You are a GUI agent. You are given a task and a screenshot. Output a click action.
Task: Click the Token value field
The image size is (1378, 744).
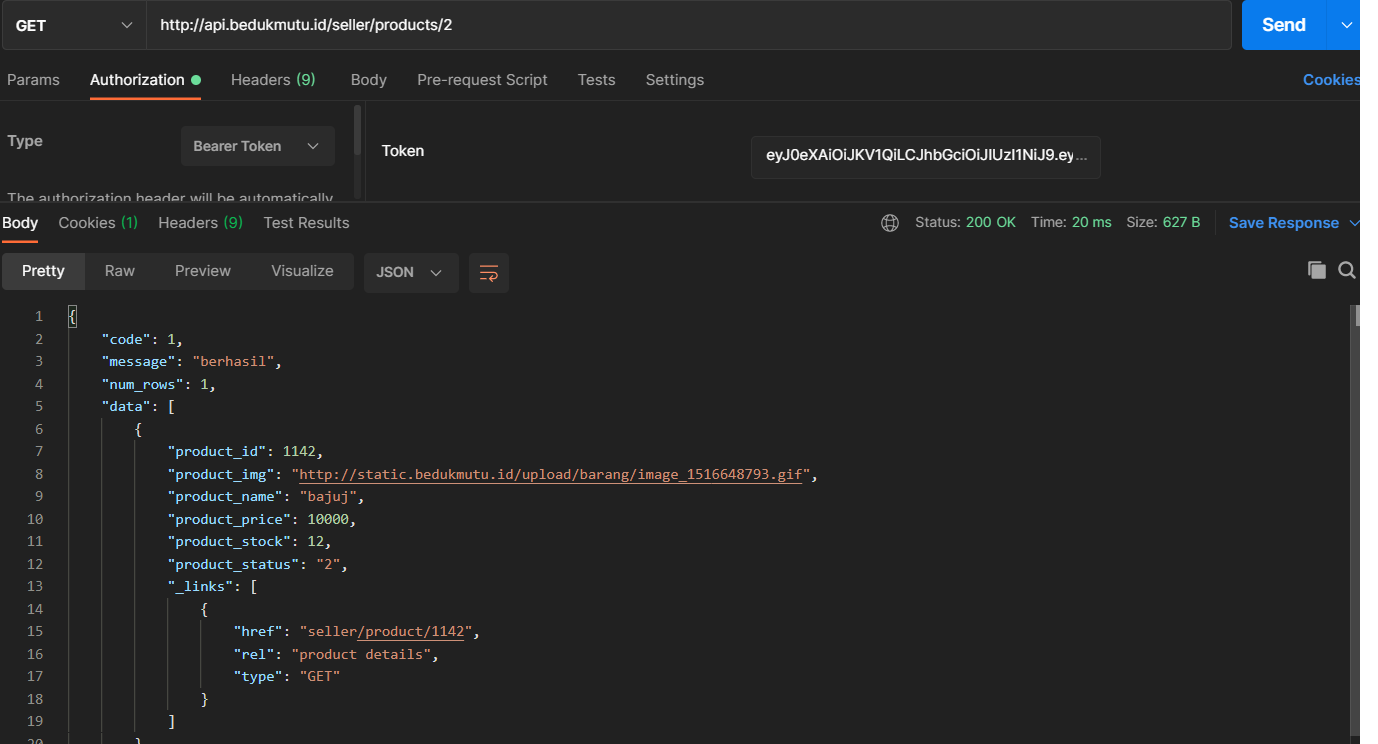coord(925,157)
